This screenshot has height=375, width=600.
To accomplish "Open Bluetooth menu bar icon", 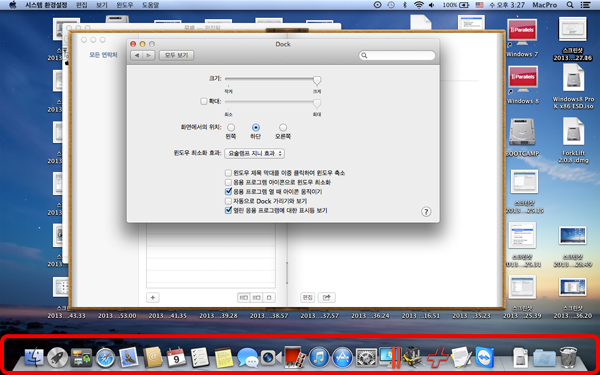I will pyautogui.click(x=405, y=5).
